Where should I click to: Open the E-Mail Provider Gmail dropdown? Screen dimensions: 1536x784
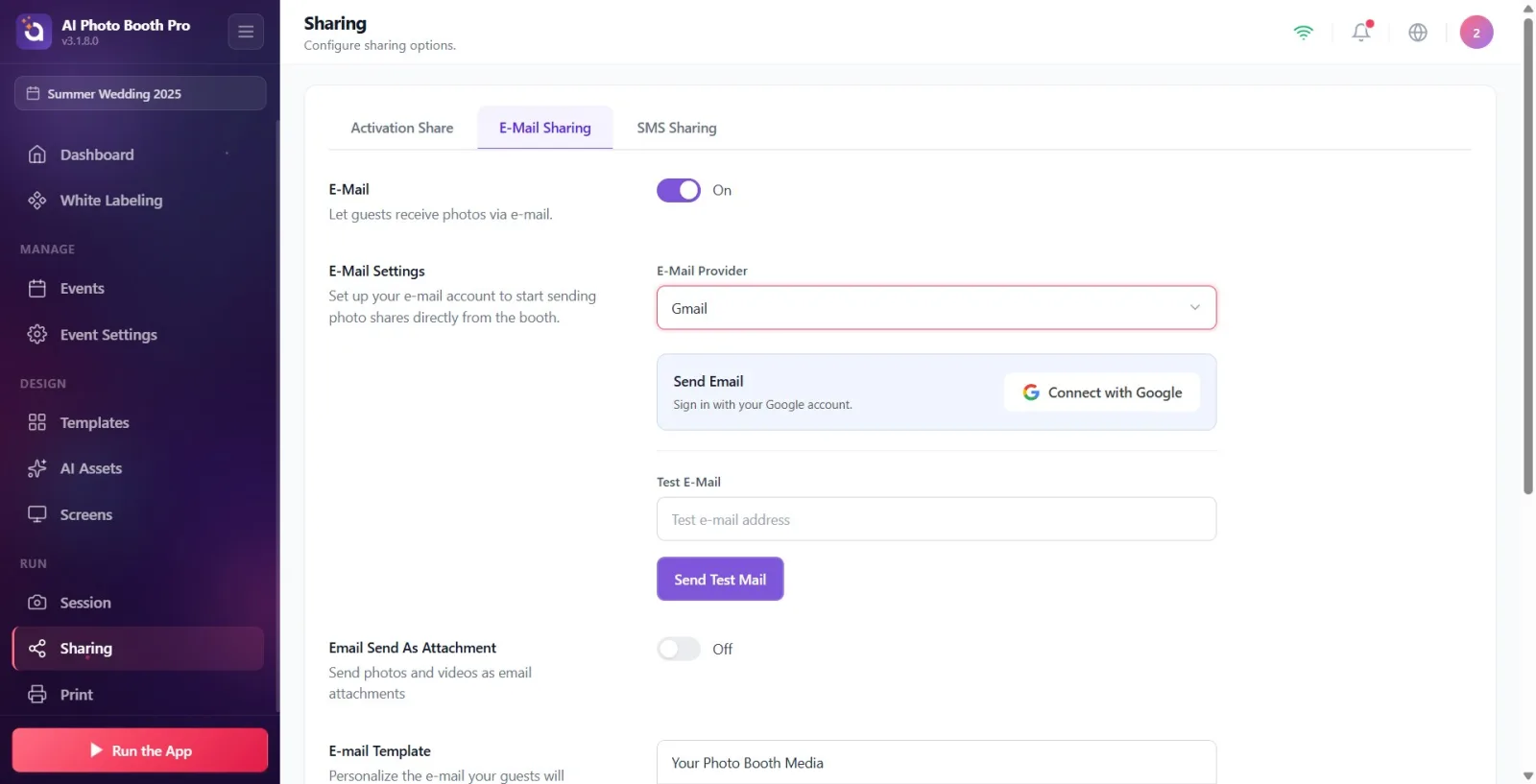[x=936, y=308]
